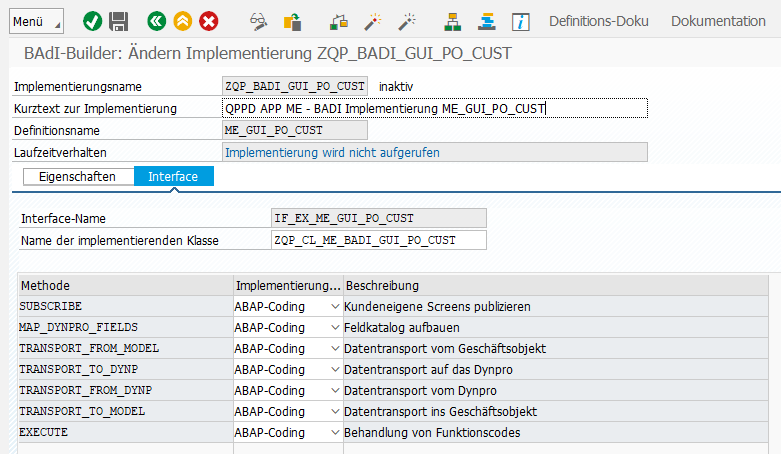Click the Definitions-Doku button

click(598, 21)
